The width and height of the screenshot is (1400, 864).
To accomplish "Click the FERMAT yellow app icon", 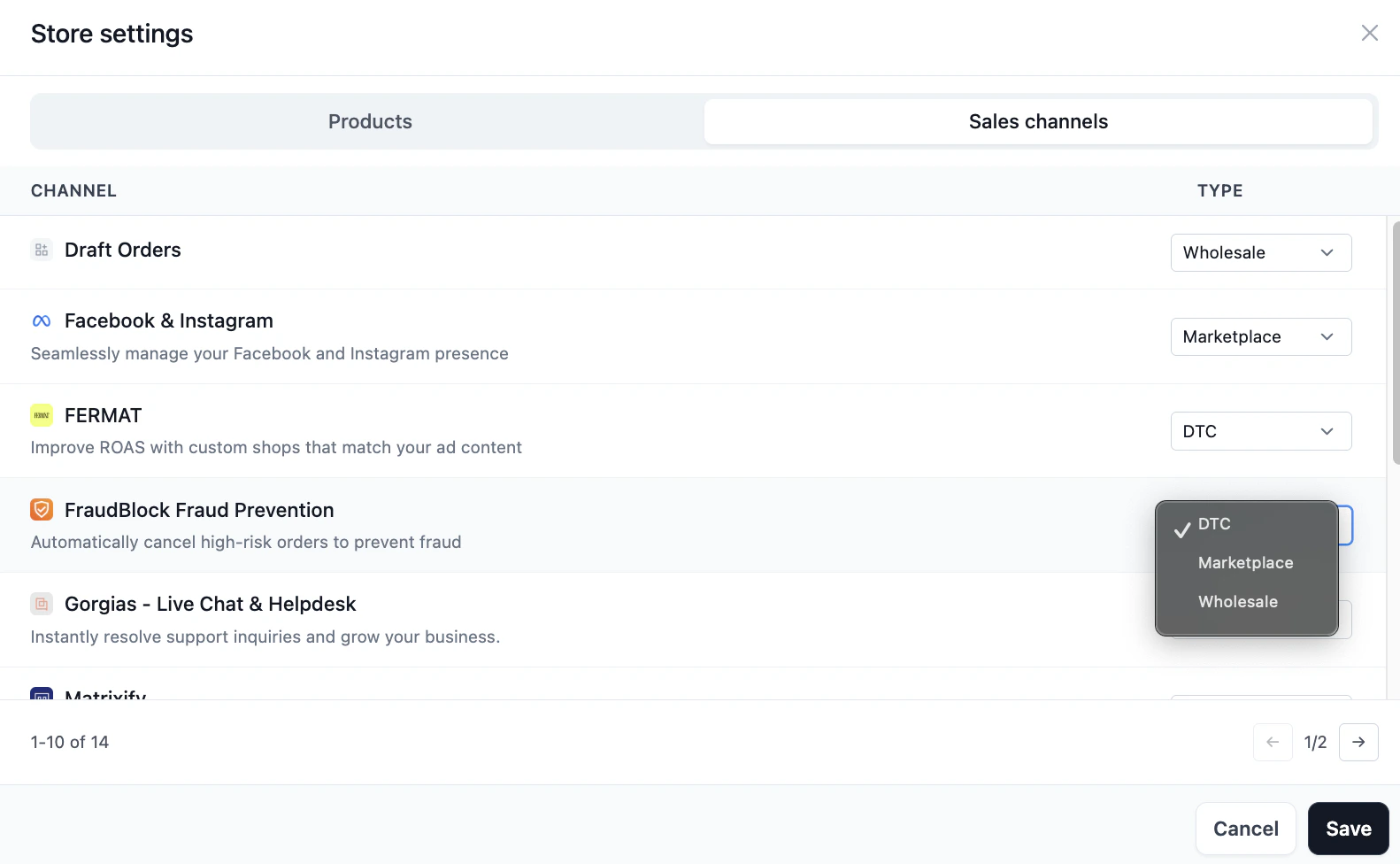I will point(42,415).
